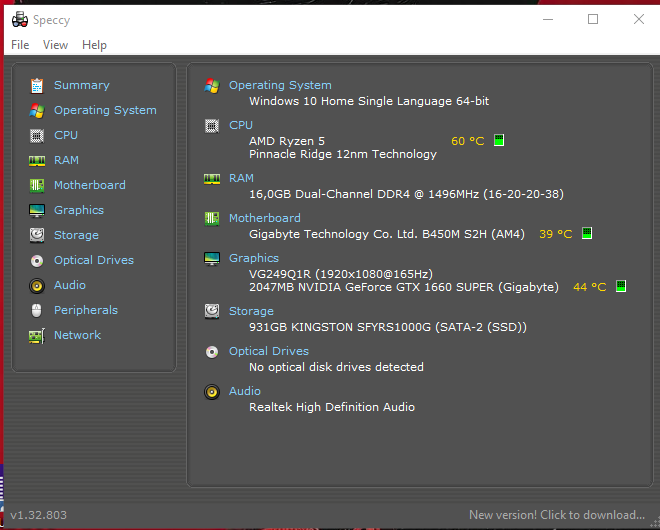
Task: Click the Graphics monitor icon in sidebar
Action: (x=37, y=210)
